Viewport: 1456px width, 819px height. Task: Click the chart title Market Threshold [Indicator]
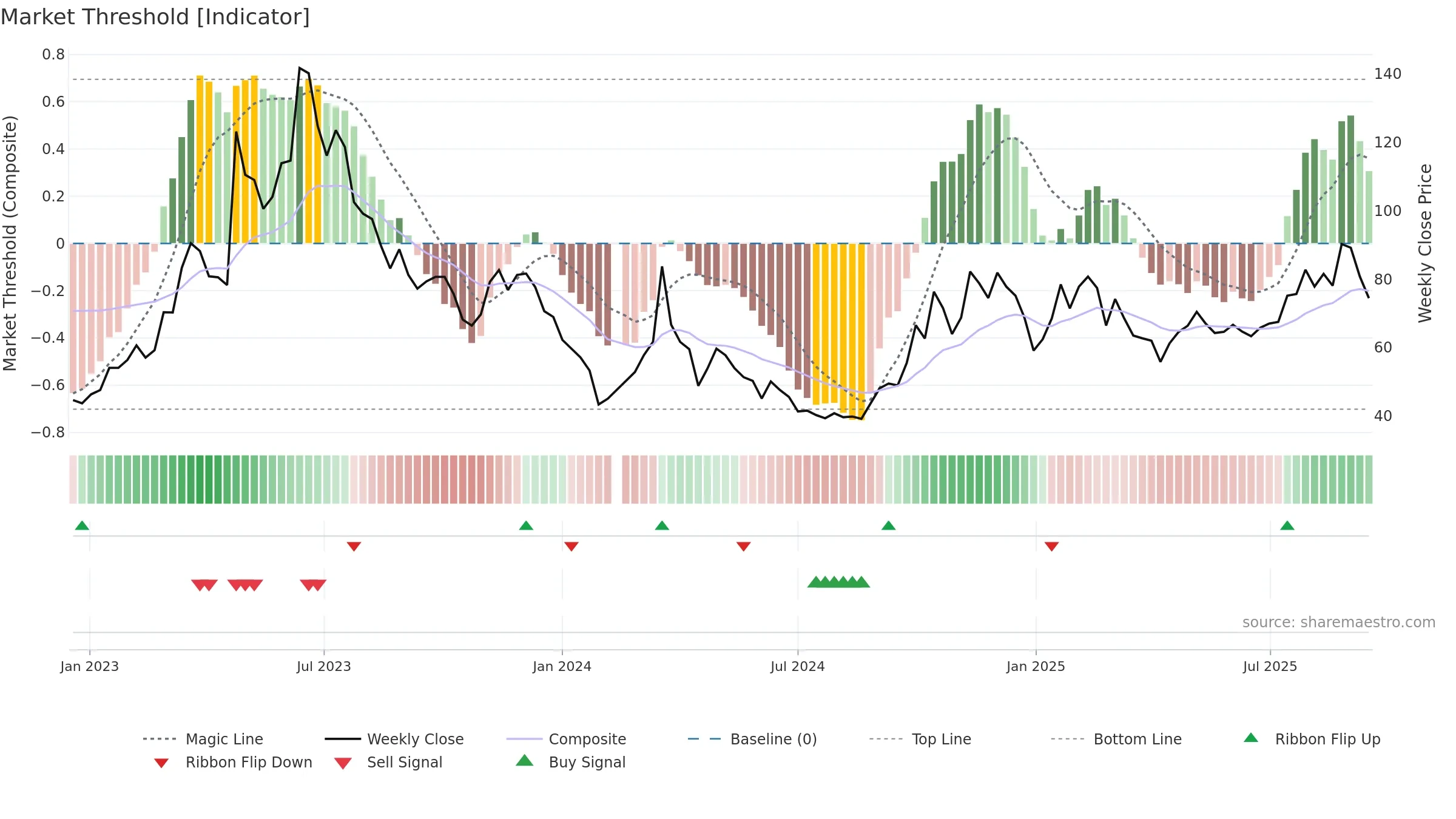[155, 17]
